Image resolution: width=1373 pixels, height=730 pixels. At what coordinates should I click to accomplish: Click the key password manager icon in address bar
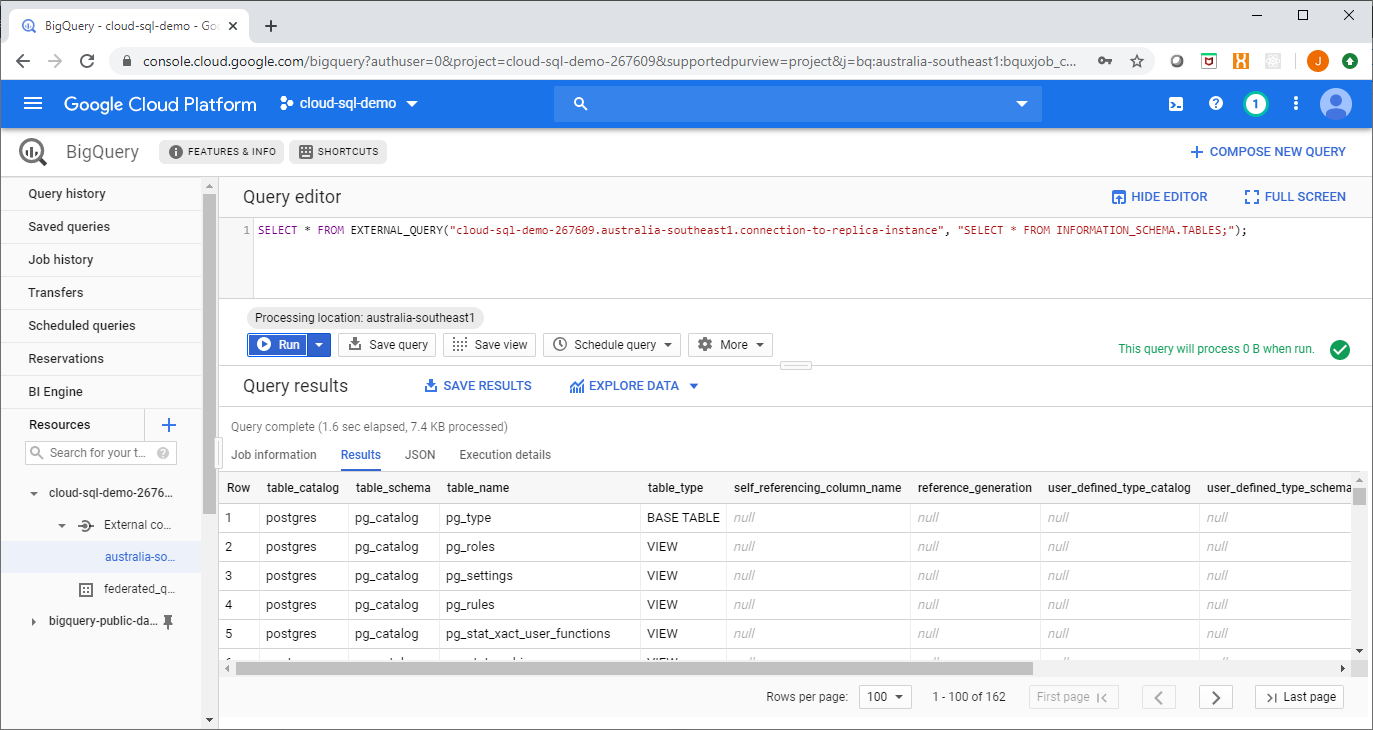coord(1105,61)
